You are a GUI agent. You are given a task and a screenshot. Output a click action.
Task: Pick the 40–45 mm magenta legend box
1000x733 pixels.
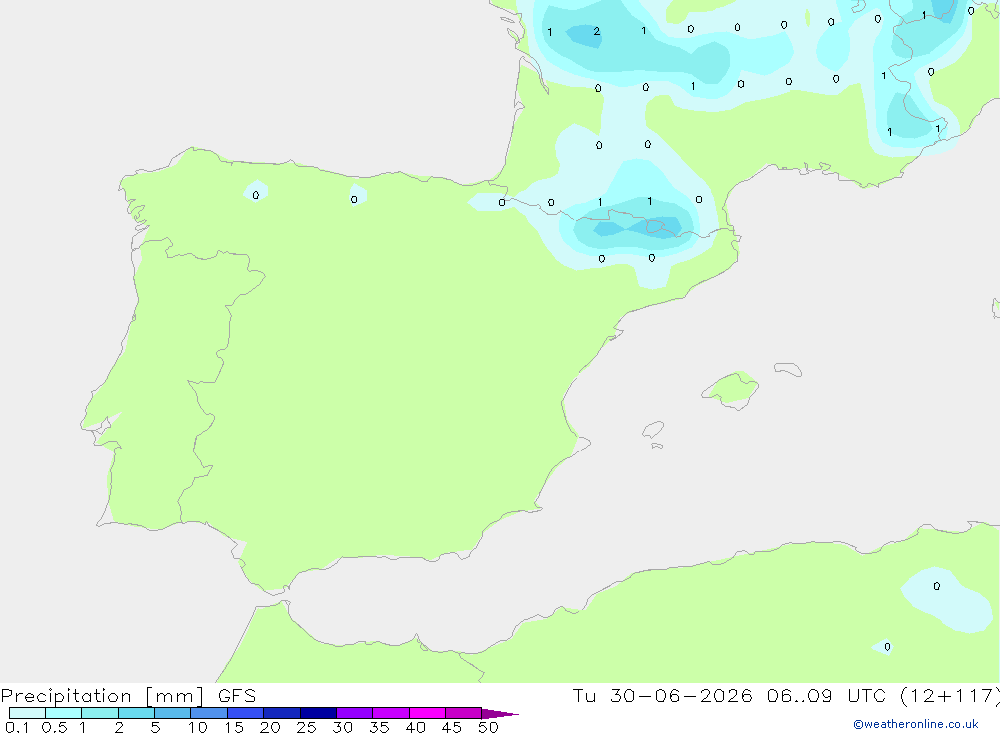point(427,713)
